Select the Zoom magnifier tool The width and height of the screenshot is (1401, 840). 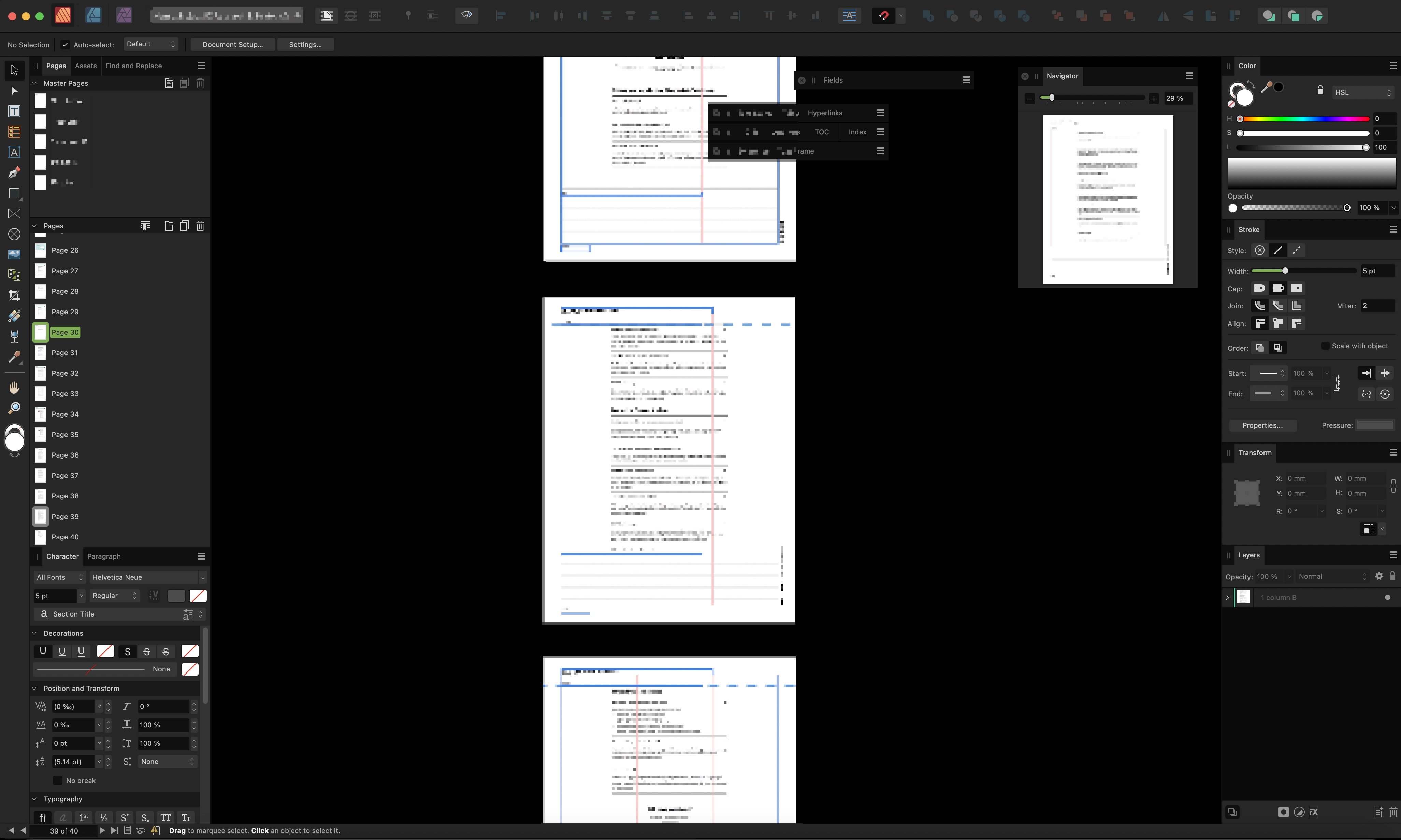click(14, 408)
